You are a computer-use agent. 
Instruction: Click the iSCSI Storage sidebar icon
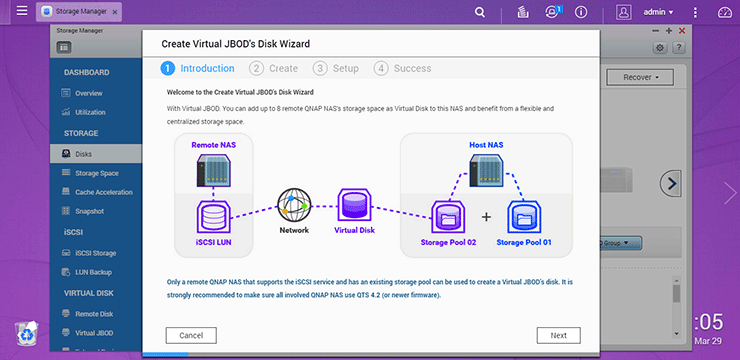66,253
